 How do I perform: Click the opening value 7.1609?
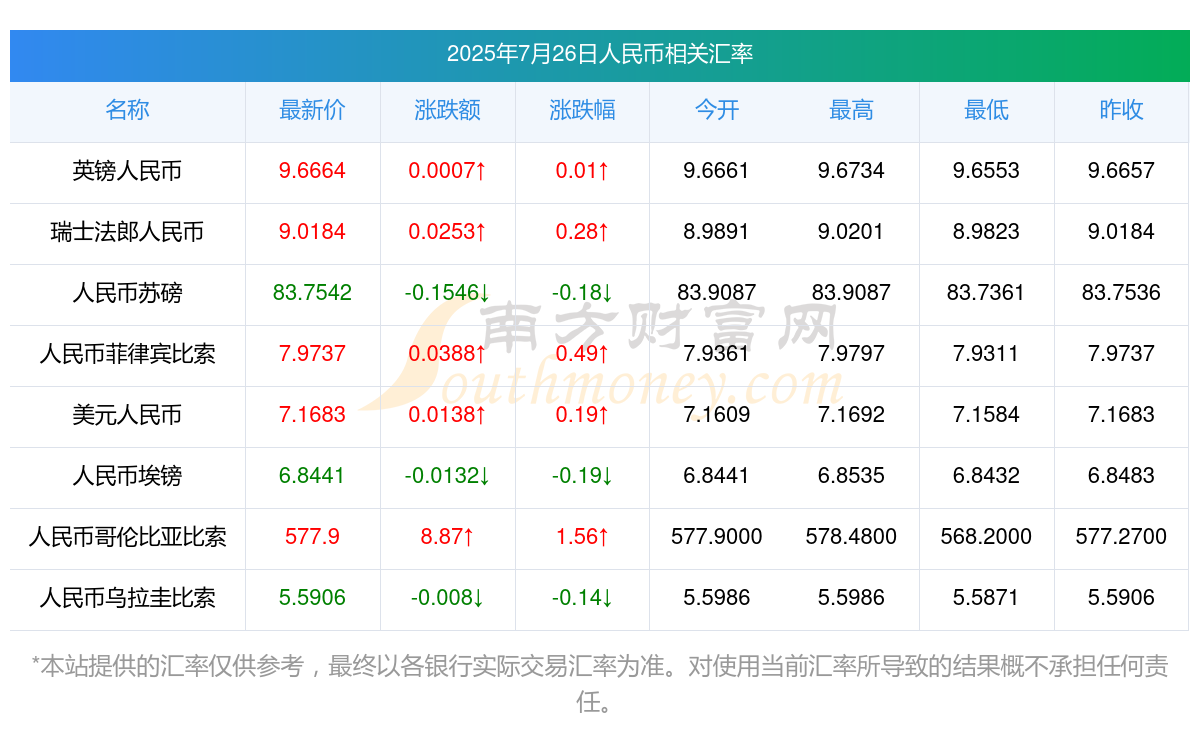(x=717, y=415)
